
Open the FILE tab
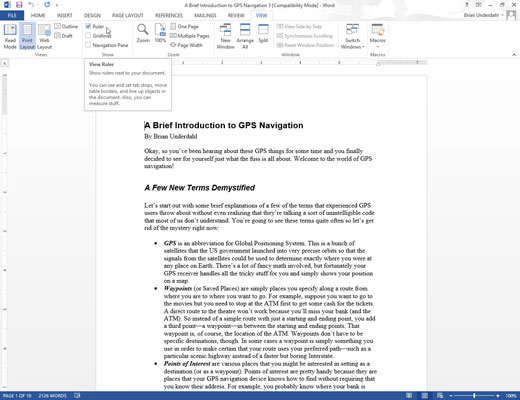[12, 15]
